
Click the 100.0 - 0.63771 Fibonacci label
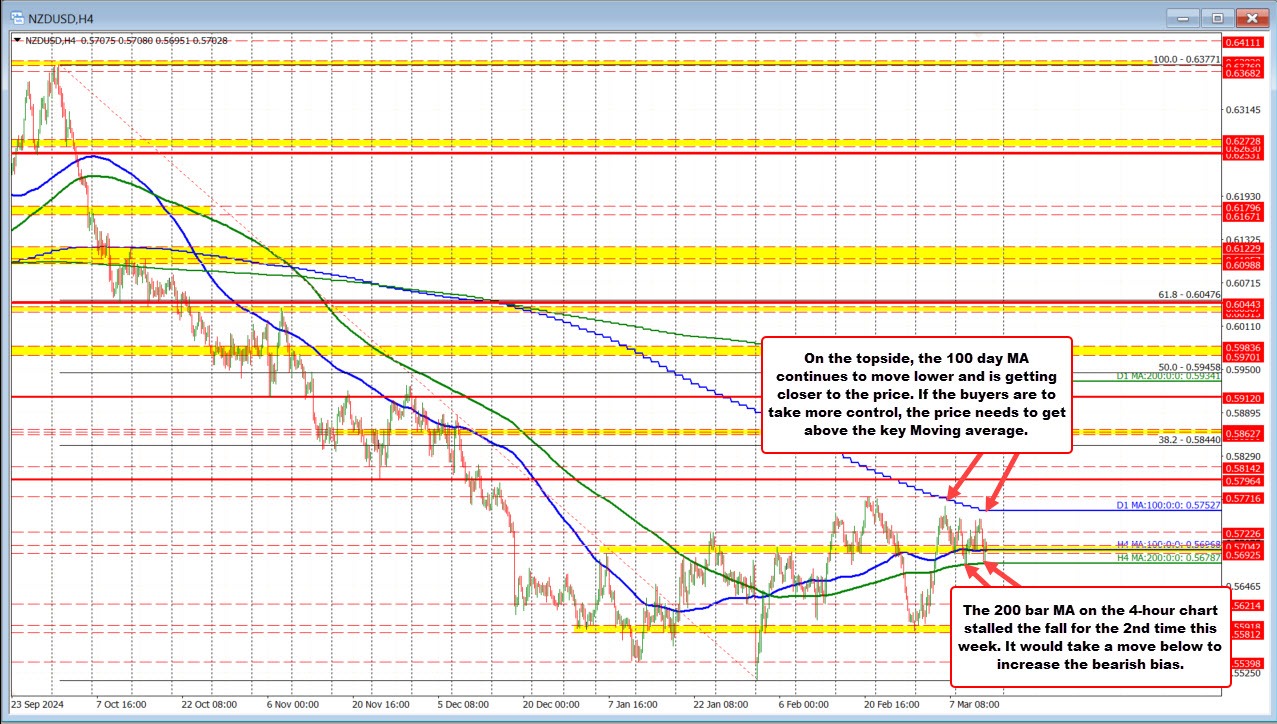point(1187,60)
